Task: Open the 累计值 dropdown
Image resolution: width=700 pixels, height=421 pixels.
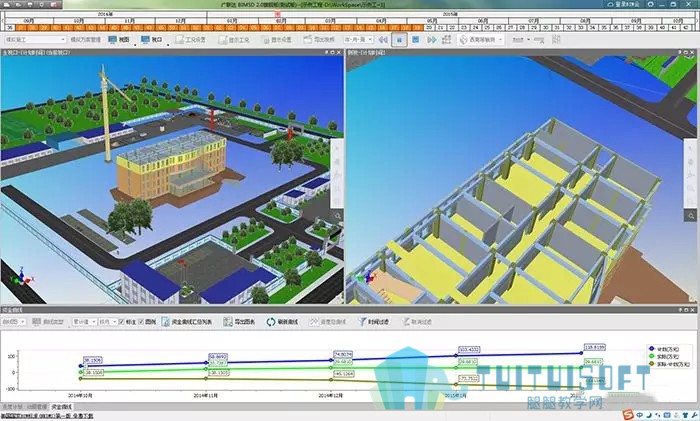Action: pos(84,321)
